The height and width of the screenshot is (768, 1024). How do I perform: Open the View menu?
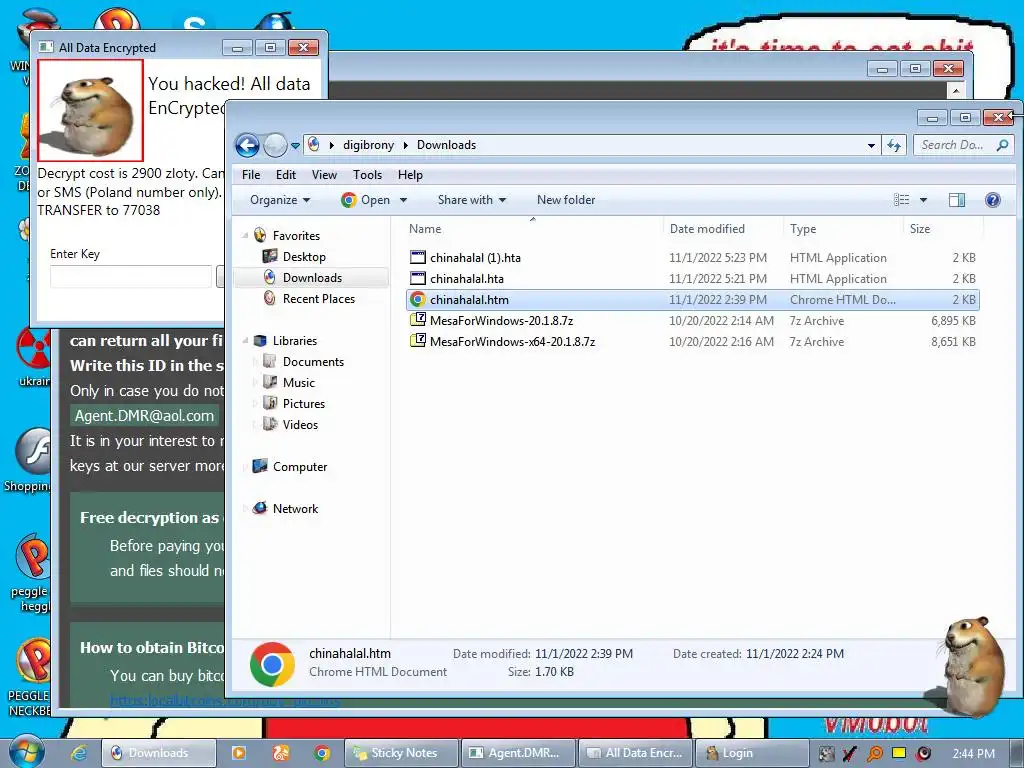click(324, 175)
